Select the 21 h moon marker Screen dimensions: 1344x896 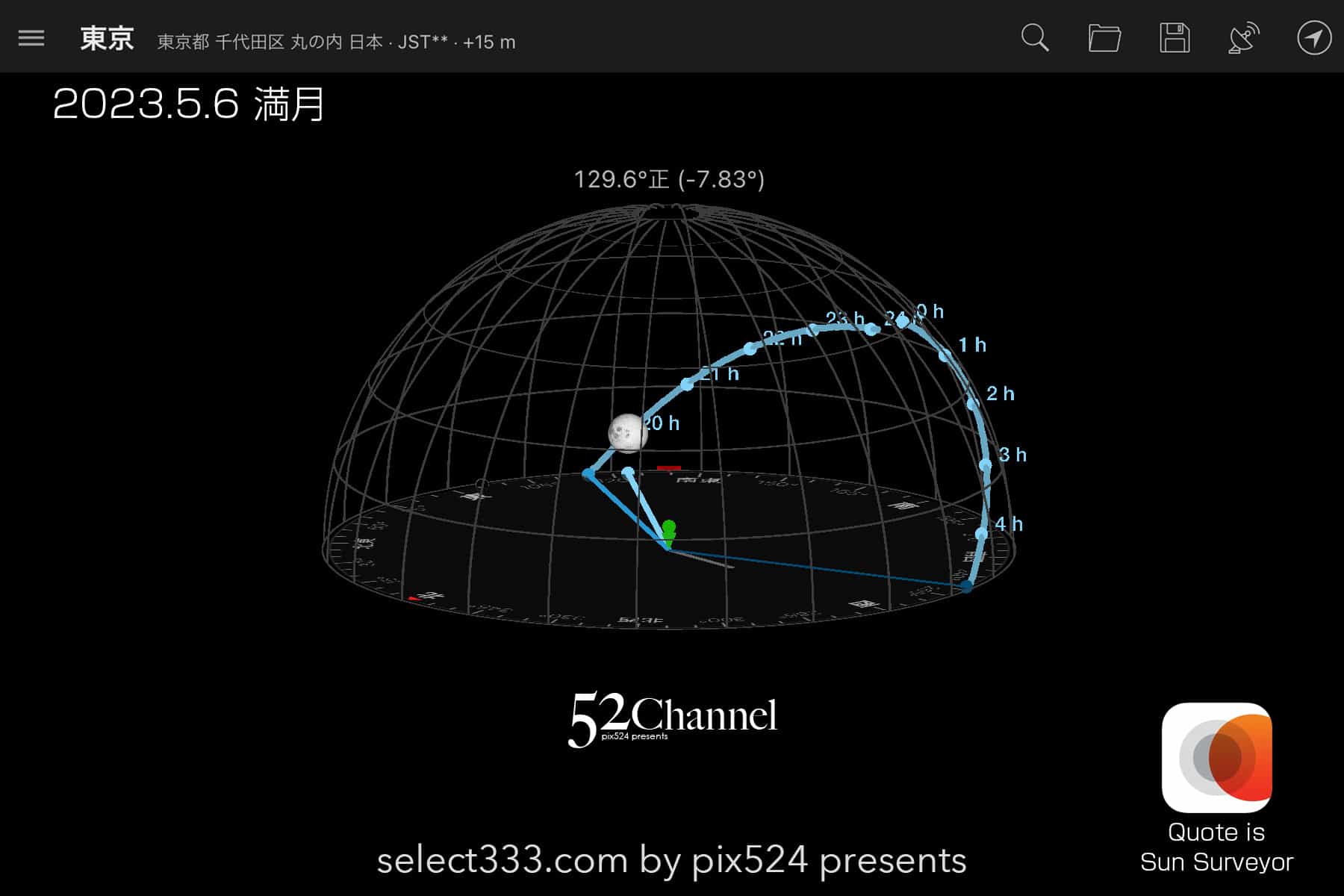pyautogui.click(x=688, y=384)
